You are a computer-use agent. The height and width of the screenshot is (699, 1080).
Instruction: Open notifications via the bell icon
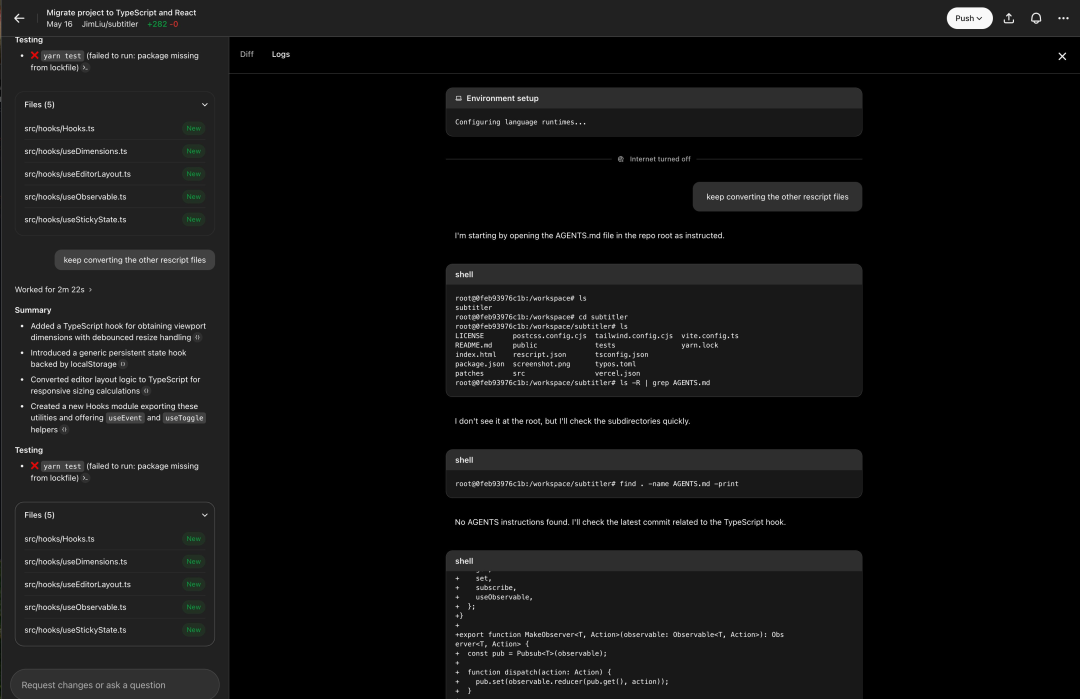(x=1036, y=19)
